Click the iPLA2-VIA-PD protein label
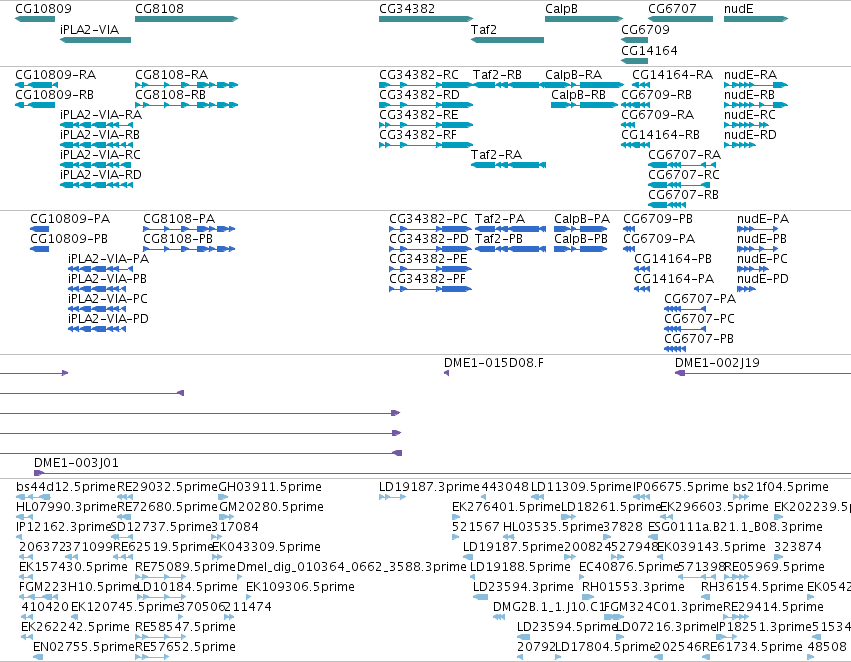The height and width of the screenshot is (662, 851). coord(108,319)
